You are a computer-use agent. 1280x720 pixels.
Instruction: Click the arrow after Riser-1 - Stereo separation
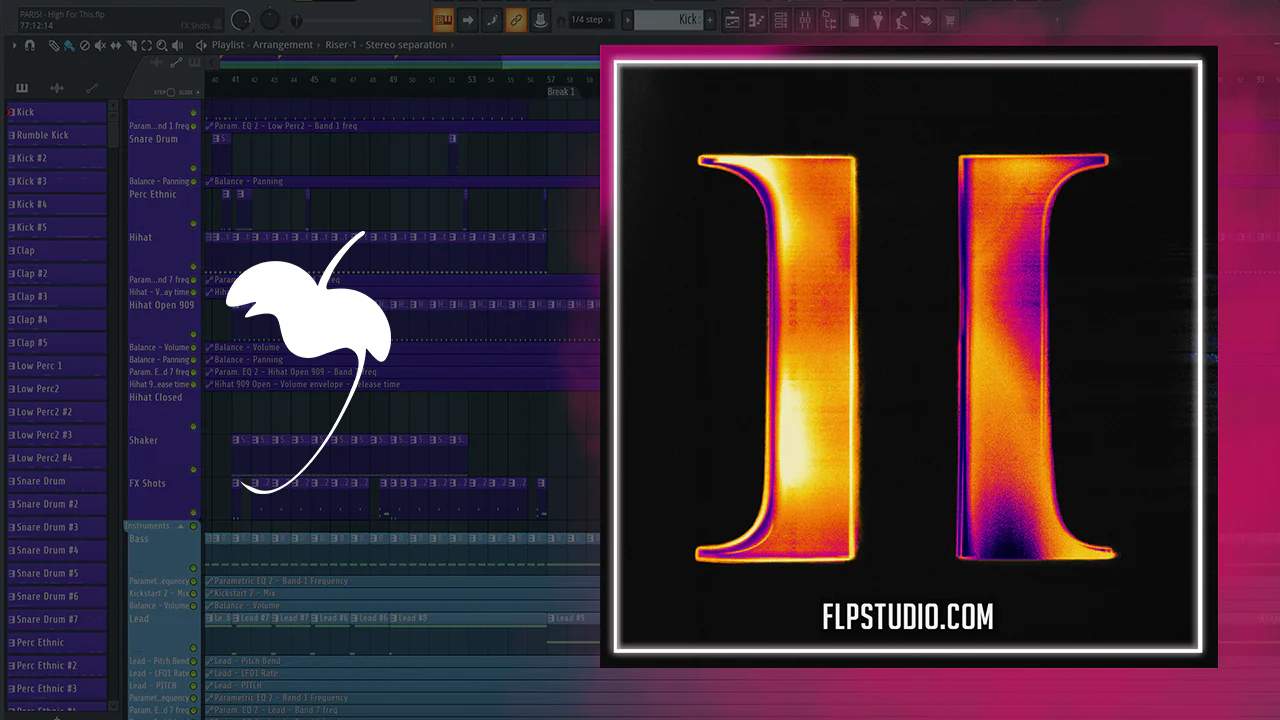click(x=451, y=45)
